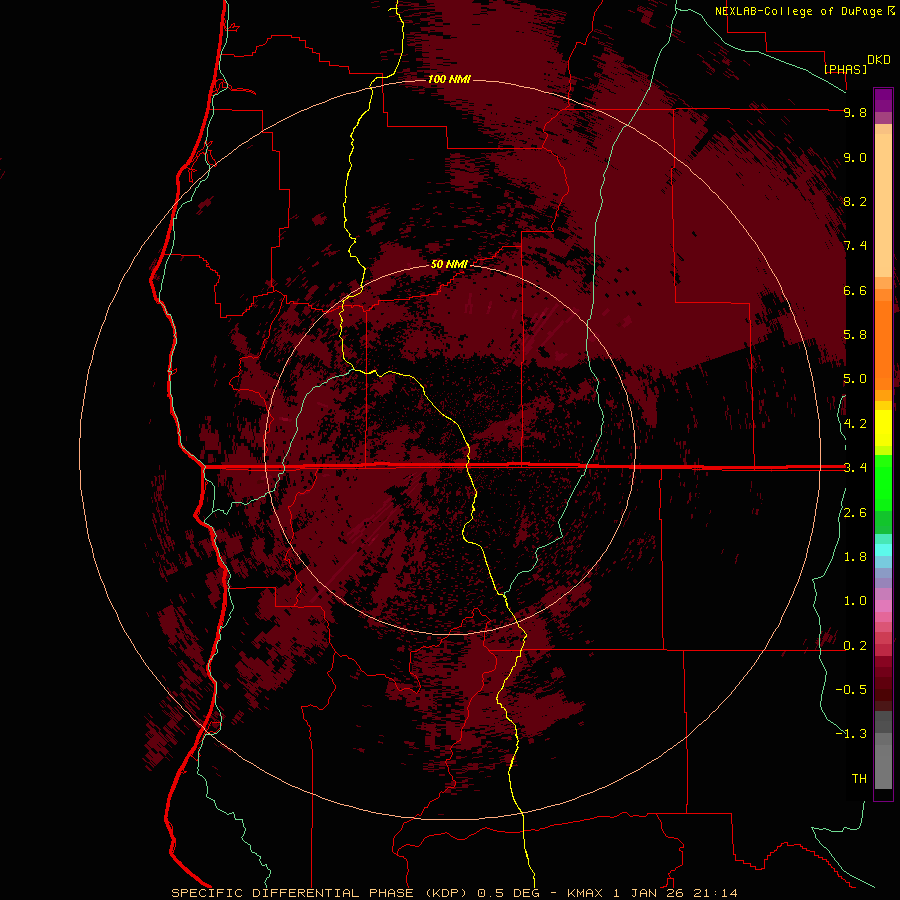Click the 8.2 value on the scale
The height and width of the screenshot is (900, 900).
pyautogui.click(x=855, y=201)
